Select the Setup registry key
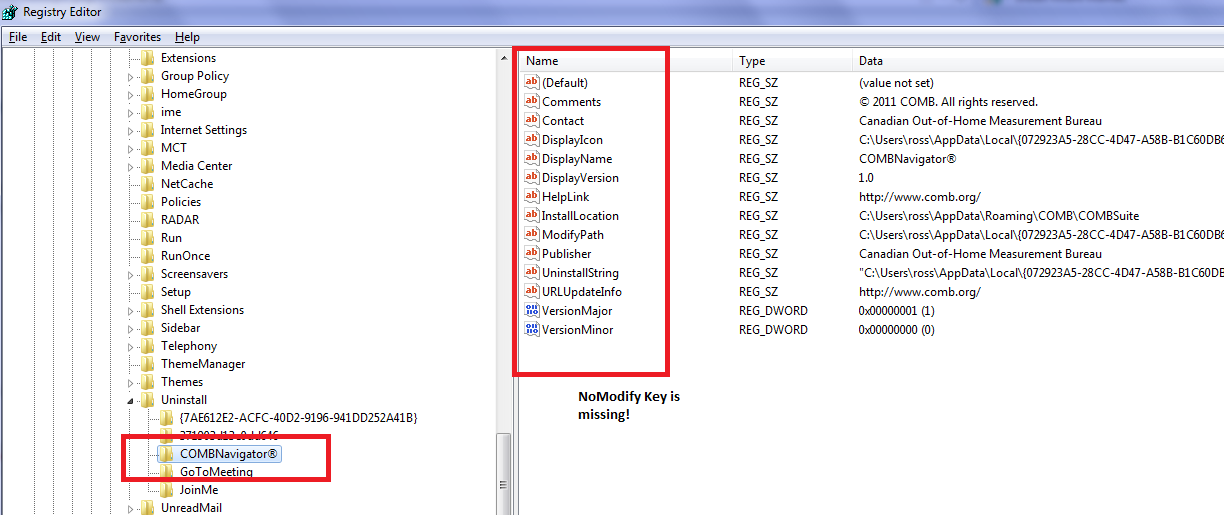The image size is (1224, 515). point(176,292)
